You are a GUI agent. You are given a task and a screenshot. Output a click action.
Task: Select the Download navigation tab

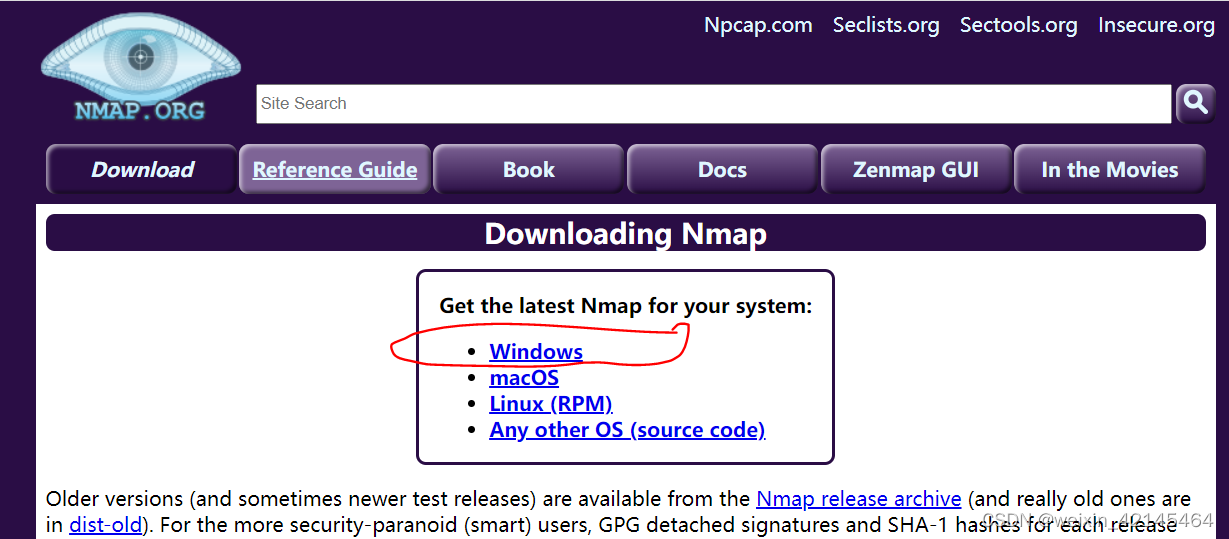click(x=142, y=169)
